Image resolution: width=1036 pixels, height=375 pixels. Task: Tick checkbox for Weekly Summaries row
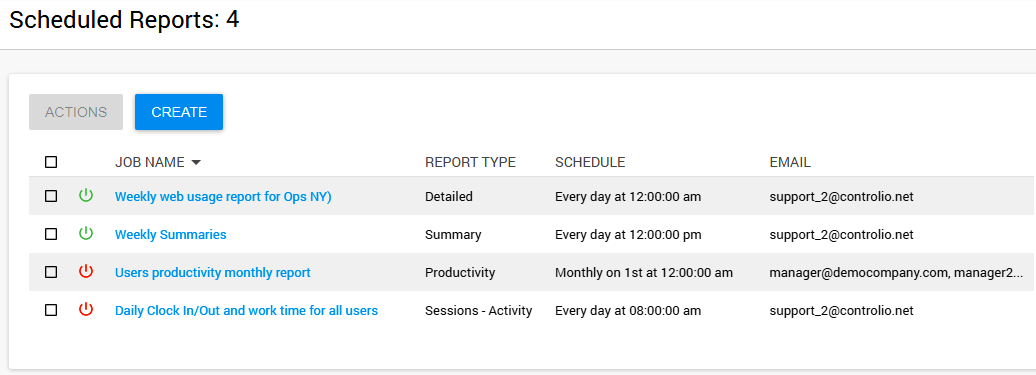pyautogui.click(x=51, y=234)
